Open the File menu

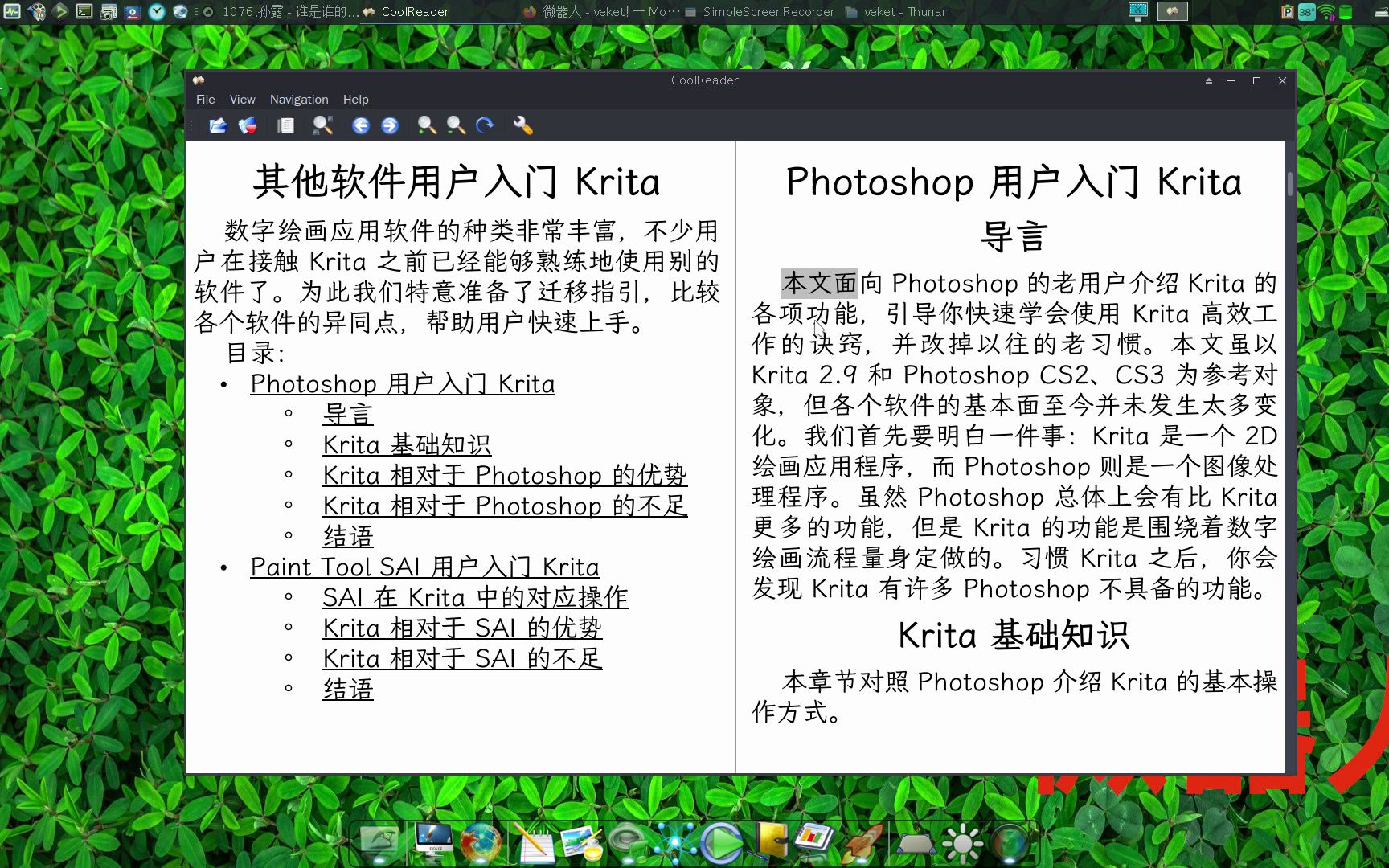tap(205, 100)
